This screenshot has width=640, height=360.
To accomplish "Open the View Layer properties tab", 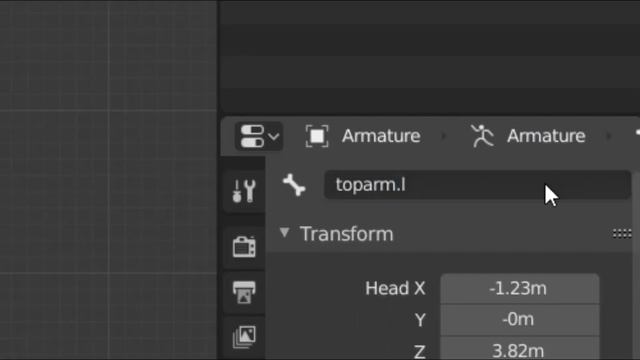I will pyautogui.click(x=244, y=337).
